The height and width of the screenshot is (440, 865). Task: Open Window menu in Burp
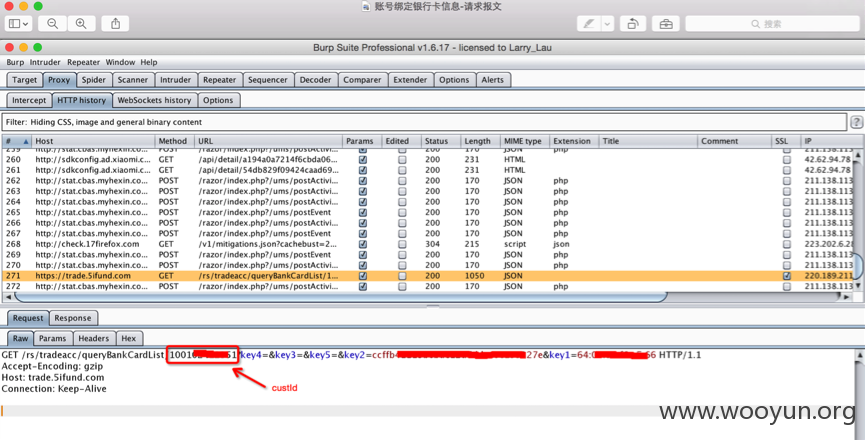[120, 62]
